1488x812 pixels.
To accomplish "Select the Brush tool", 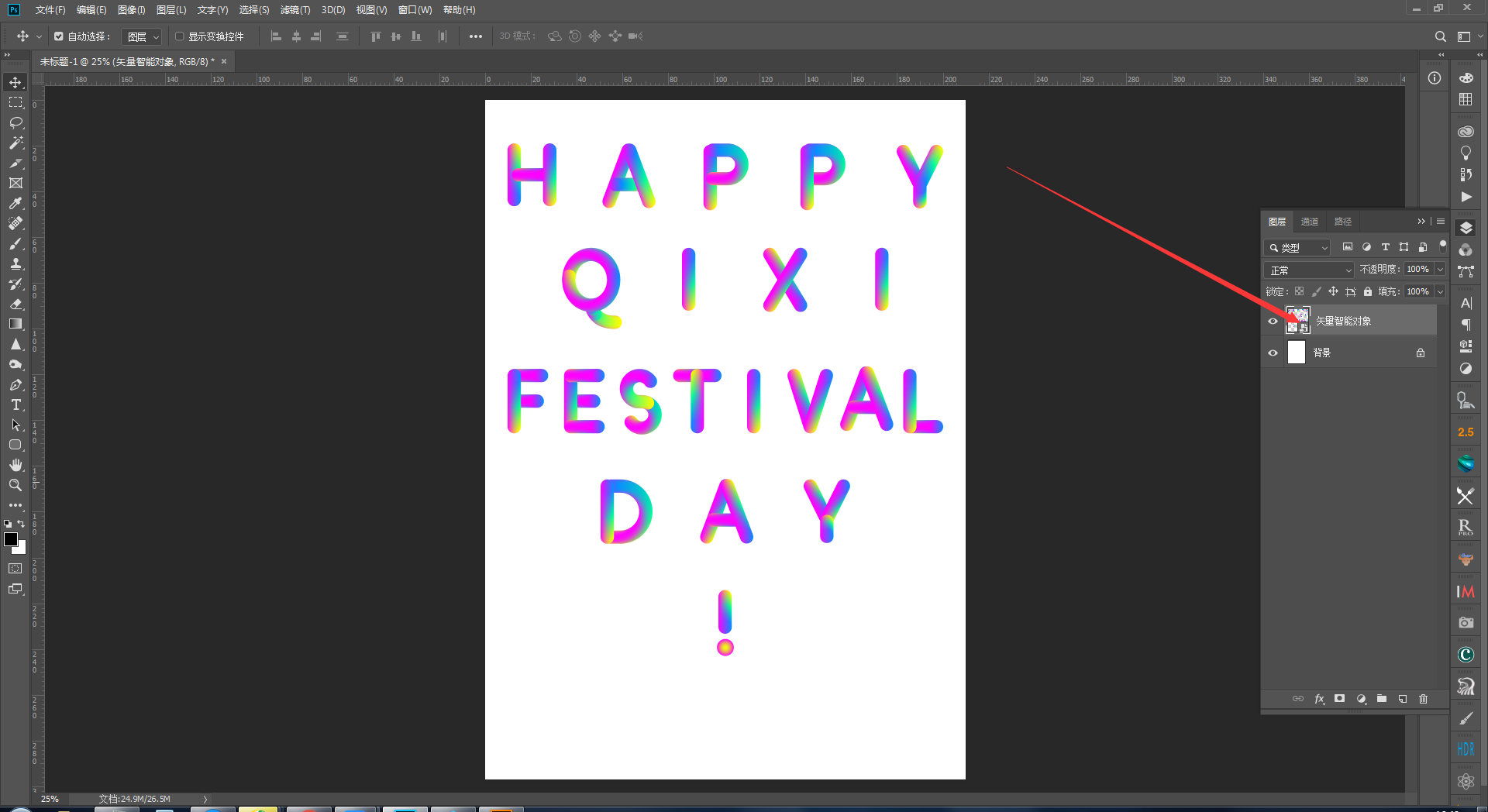I will [15, 243].
